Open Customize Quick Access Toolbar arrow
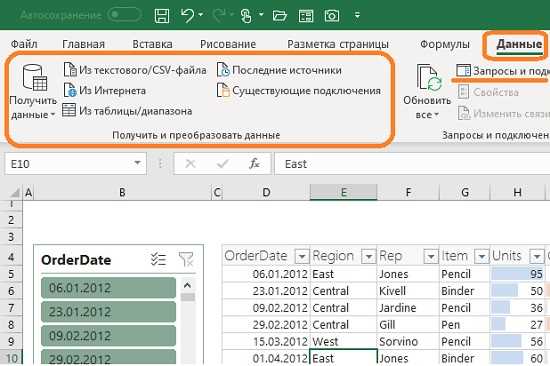550x366 pixels. pos(357,15)
